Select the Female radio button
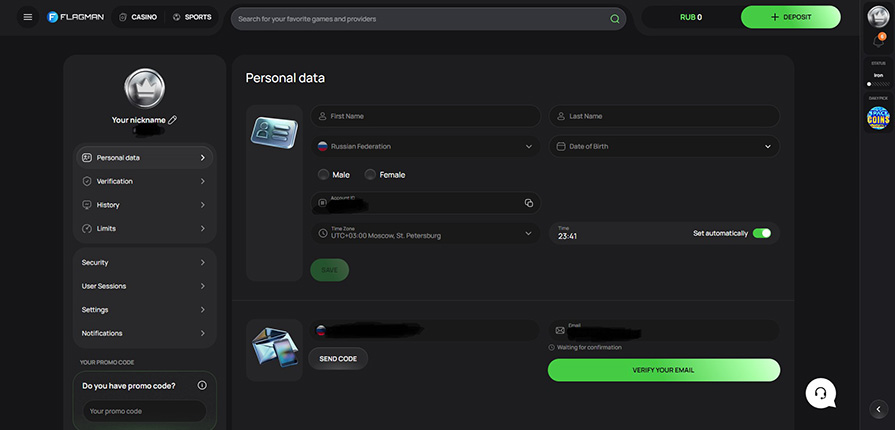This screenshot has height=430, width=895. click(x=371, y=174)
